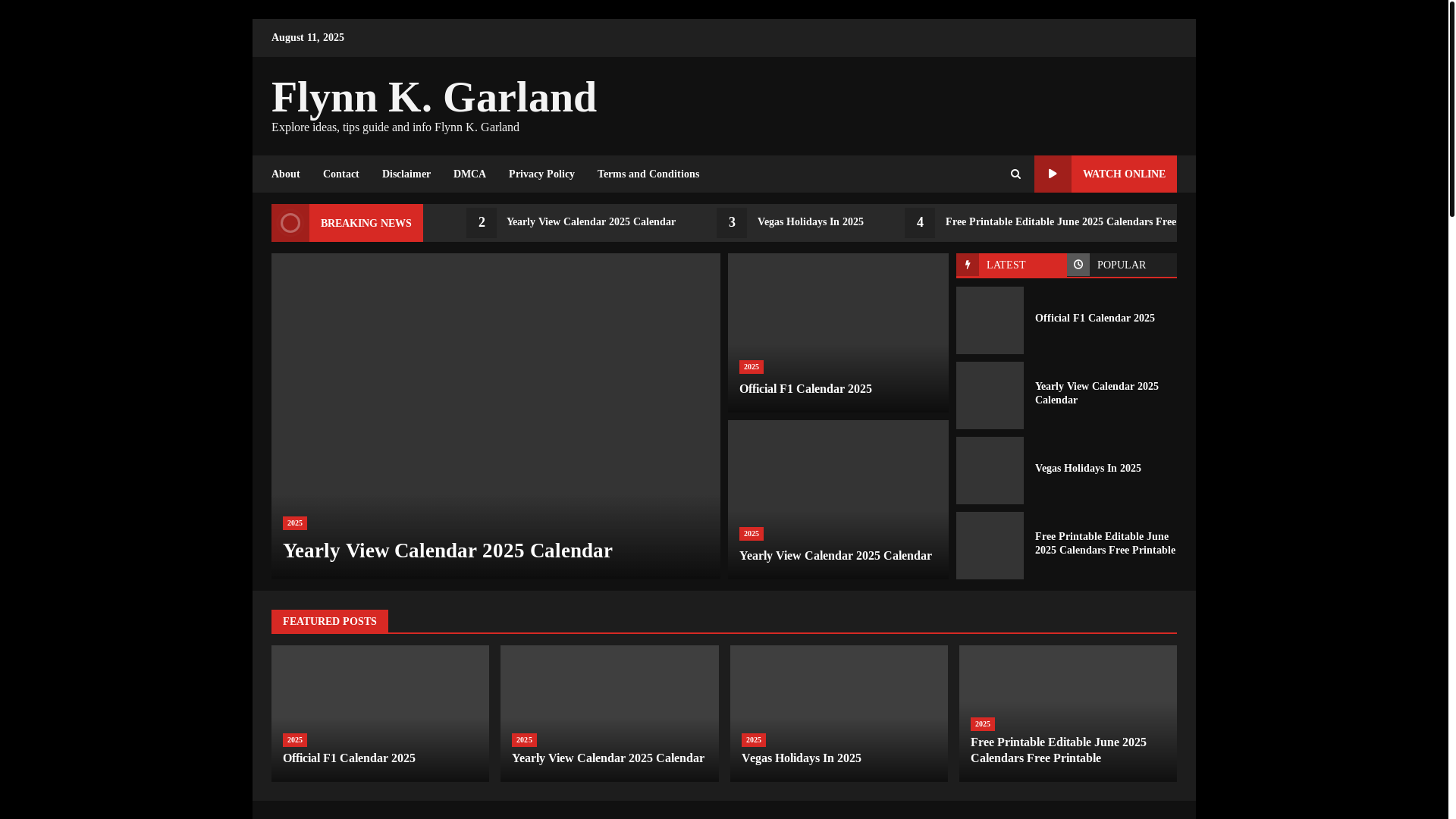Switch to the Latest tab
Viewport: 1456px width, 819px height.
tap(1011, 265)
